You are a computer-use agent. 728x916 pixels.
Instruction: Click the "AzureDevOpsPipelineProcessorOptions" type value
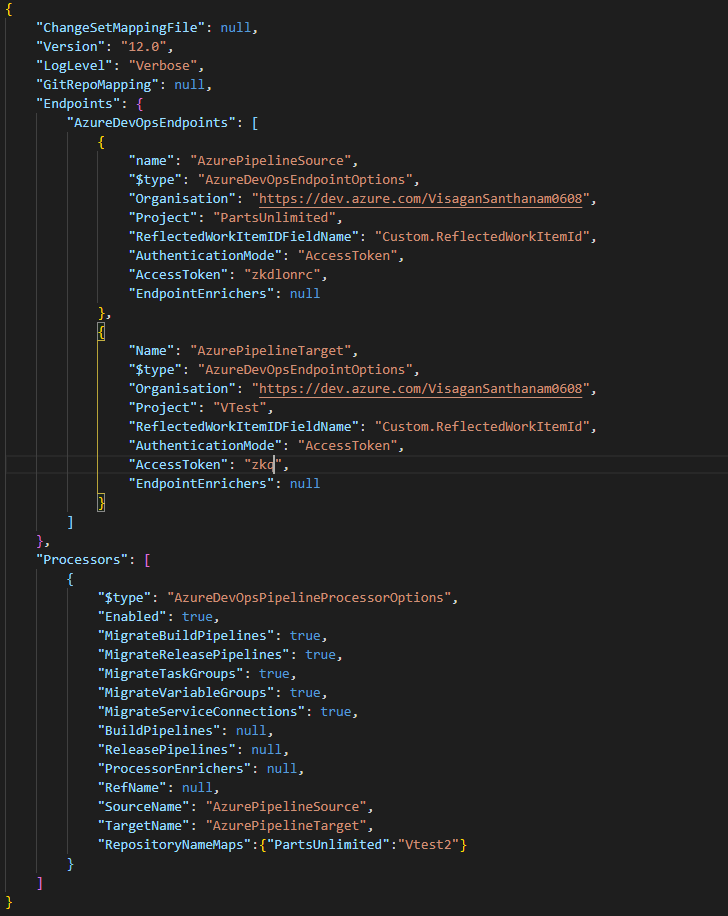click(309, 598)
